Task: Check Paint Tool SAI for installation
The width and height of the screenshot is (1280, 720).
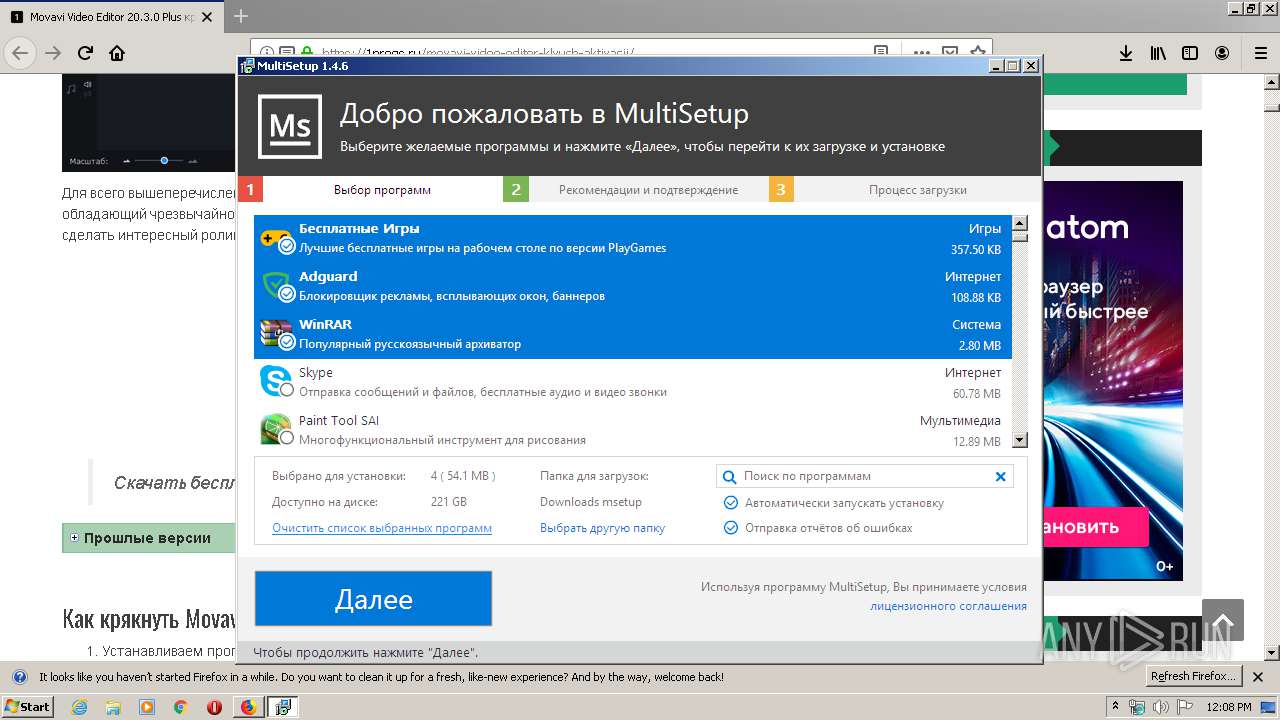Action: click(286, 437)
